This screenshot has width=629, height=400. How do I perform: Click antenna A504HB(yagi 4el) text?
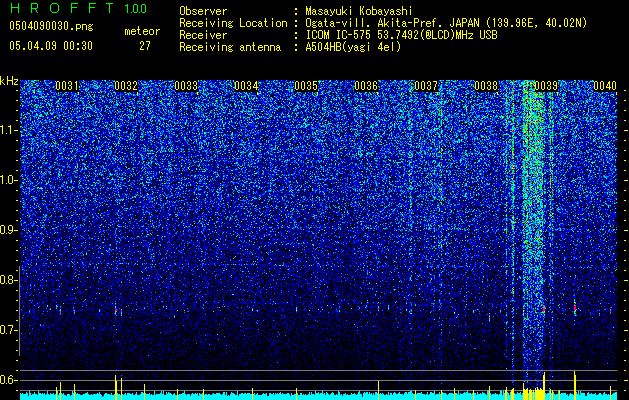click(353, 47)
